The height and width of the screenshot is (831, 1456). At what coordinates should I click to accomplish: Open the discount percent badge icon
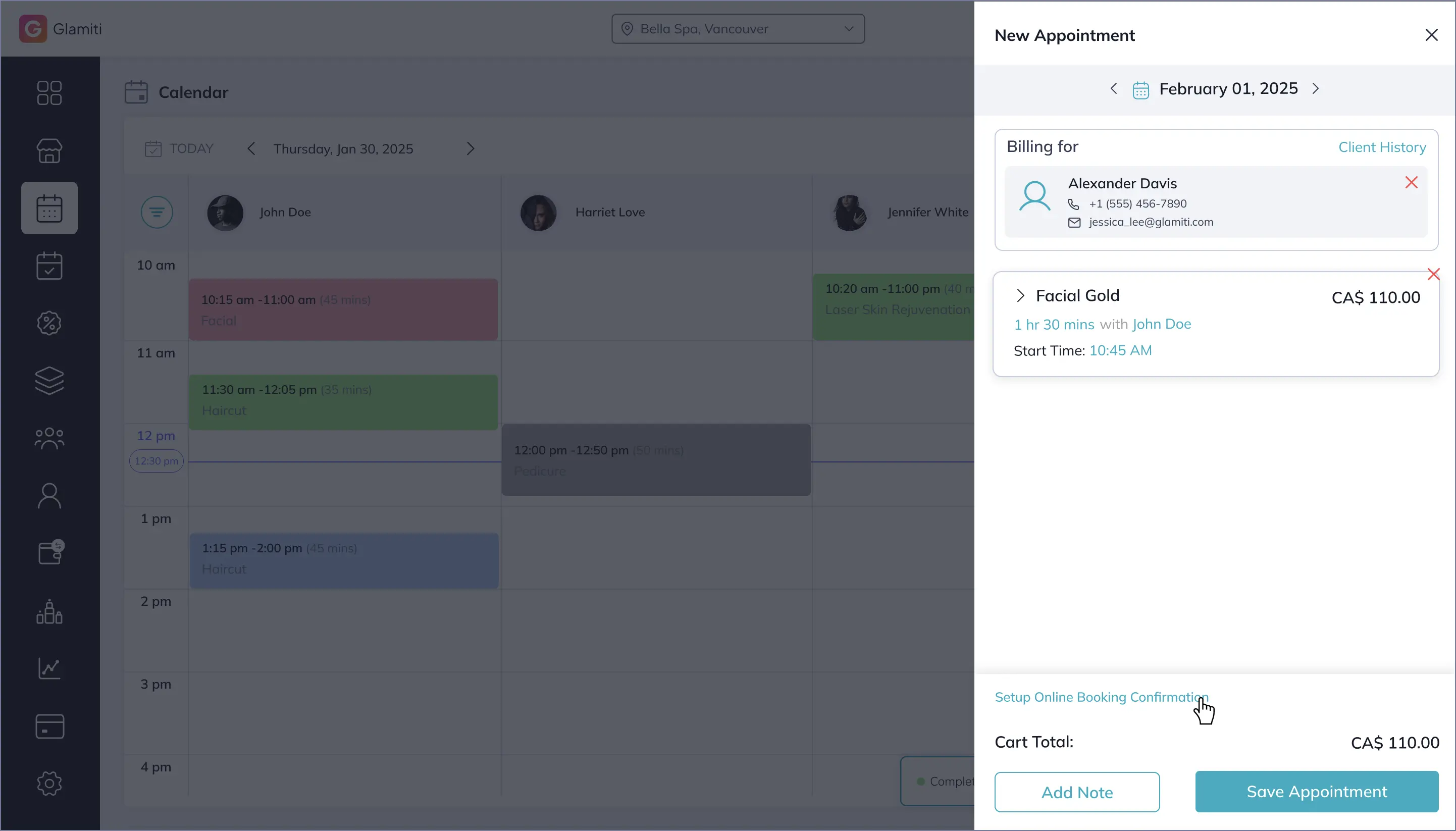tap(49, 323)
